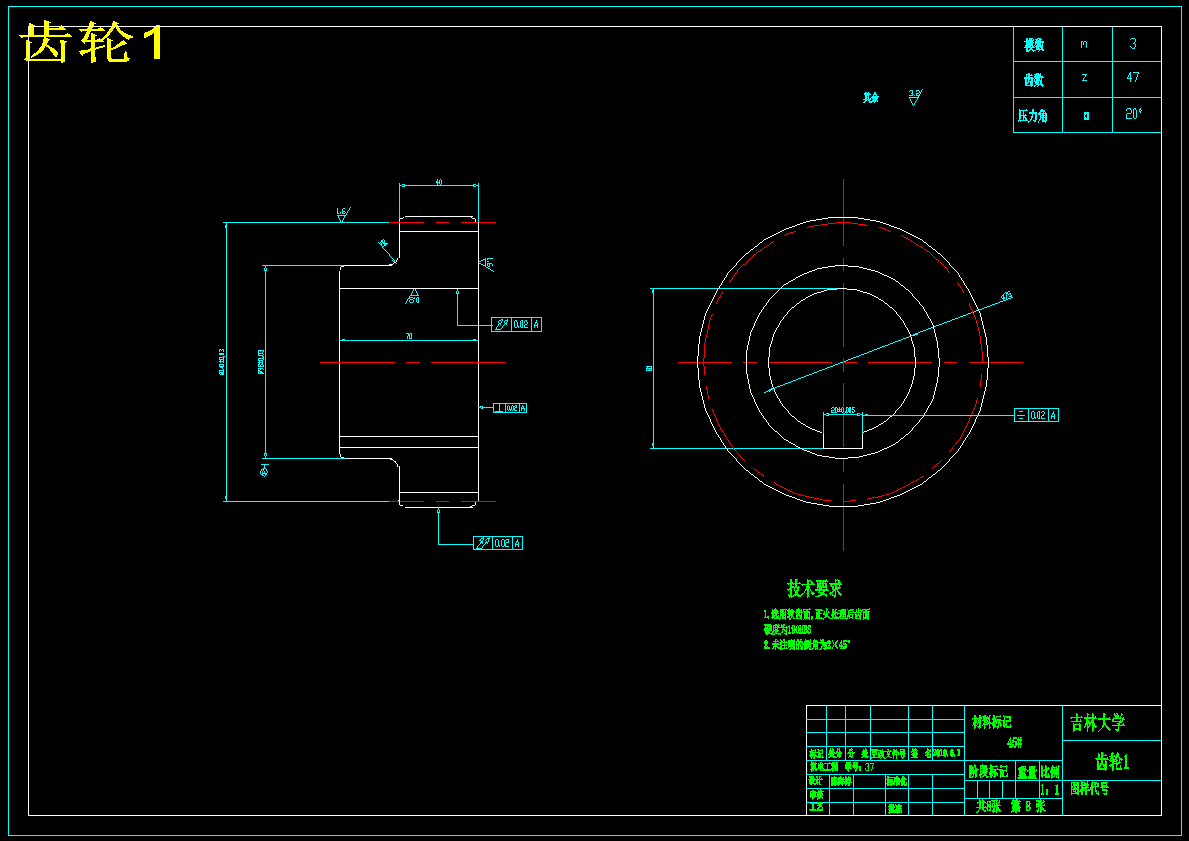Select the module value '3' table cell
Screen dimensions: 1189x841
[x=1136, y=44]
